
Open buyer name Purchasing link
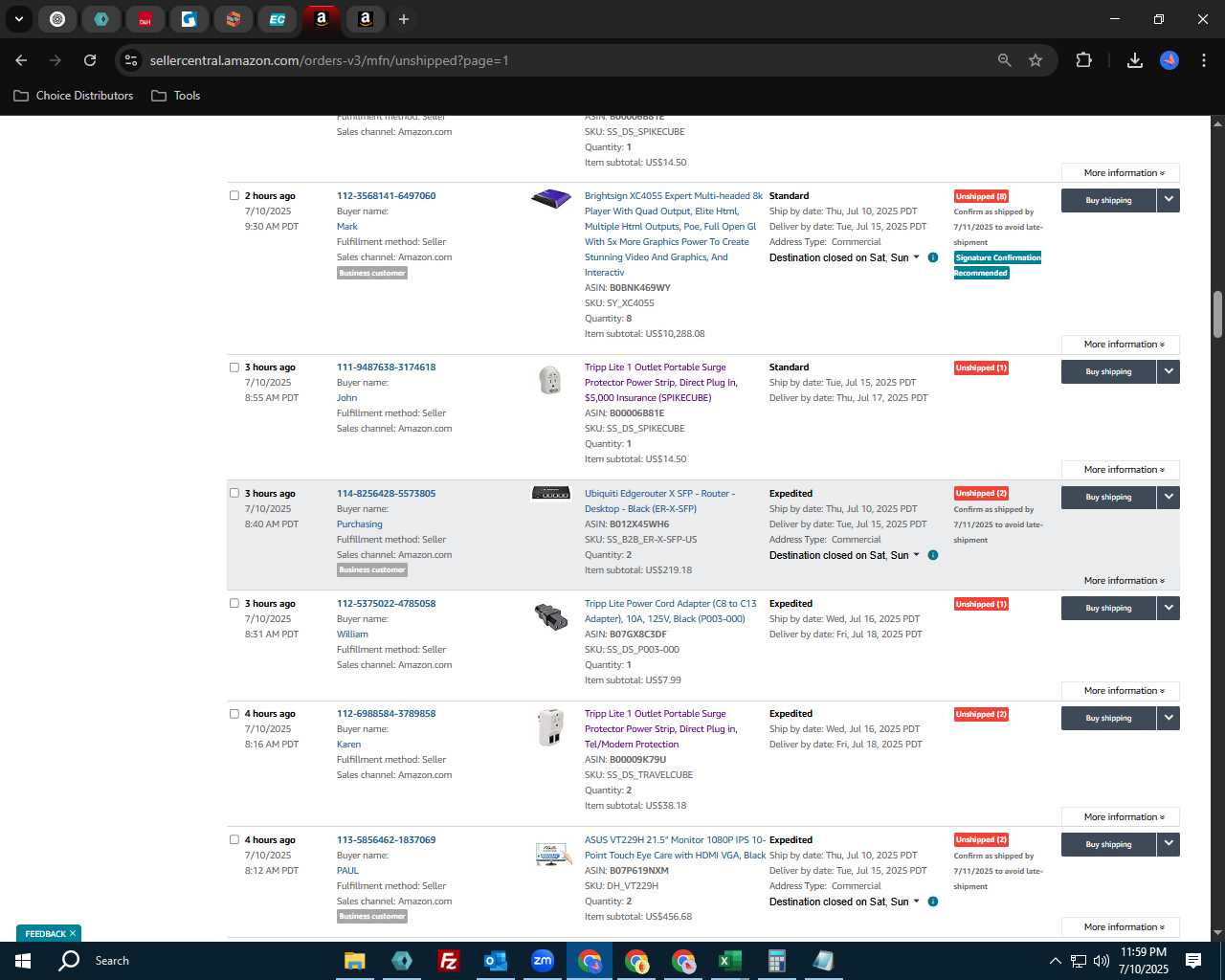359,524
